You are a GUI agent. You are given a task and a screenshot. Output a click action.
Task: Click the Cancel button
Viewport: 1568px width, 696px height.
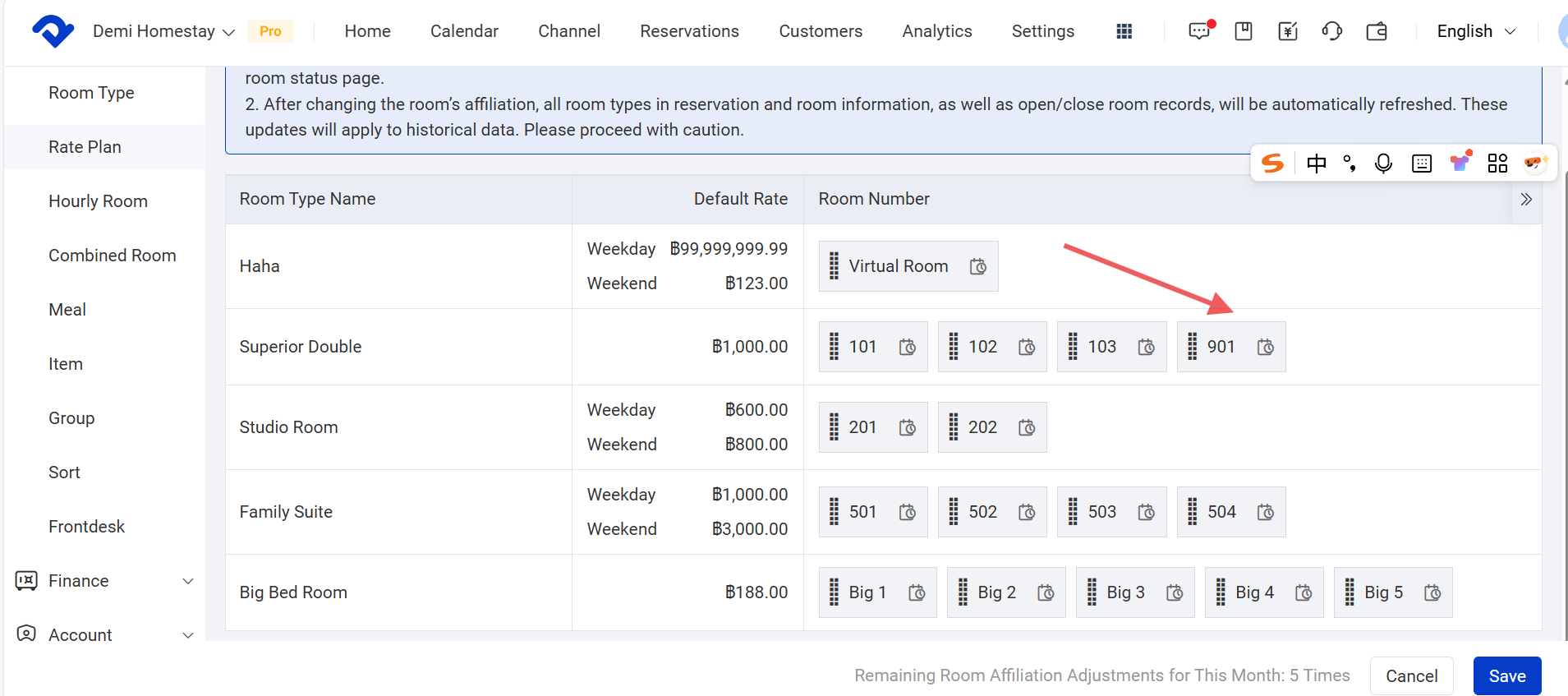click(x=1411, y=675)
